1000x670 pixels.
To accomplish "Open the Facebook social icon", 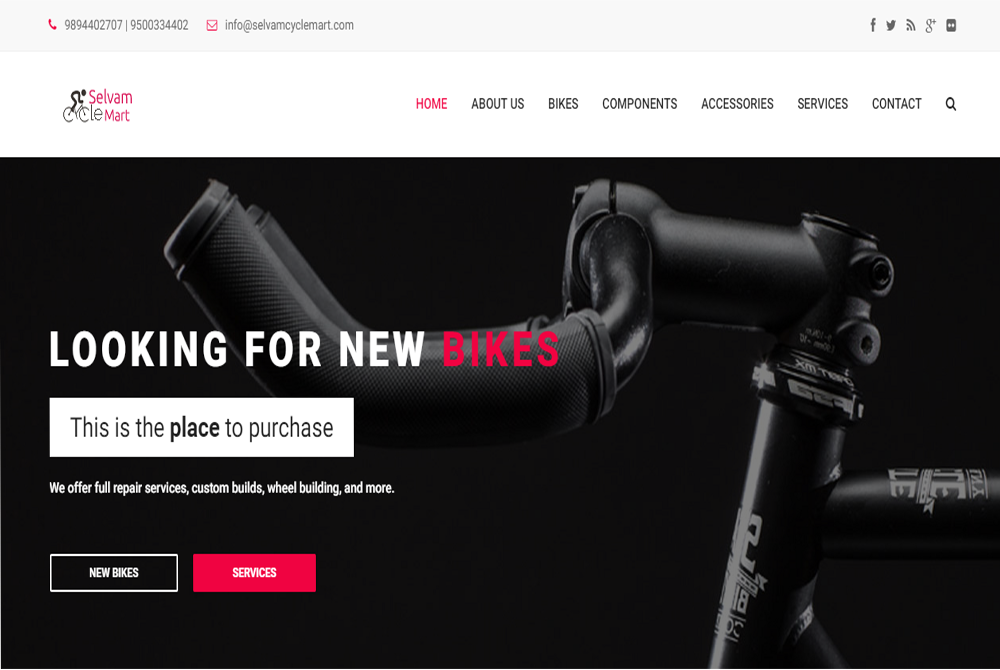I will 872,25.
